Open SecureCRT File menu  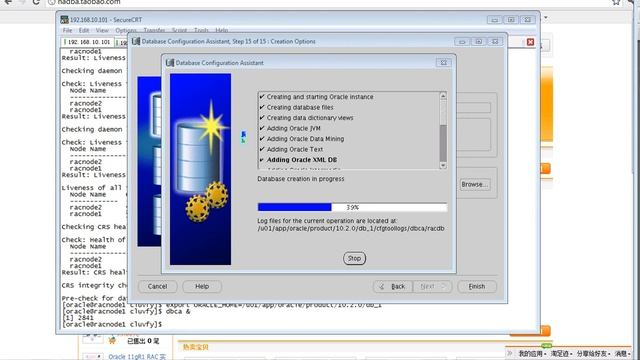pyautogui.click(x=67, y=30)
